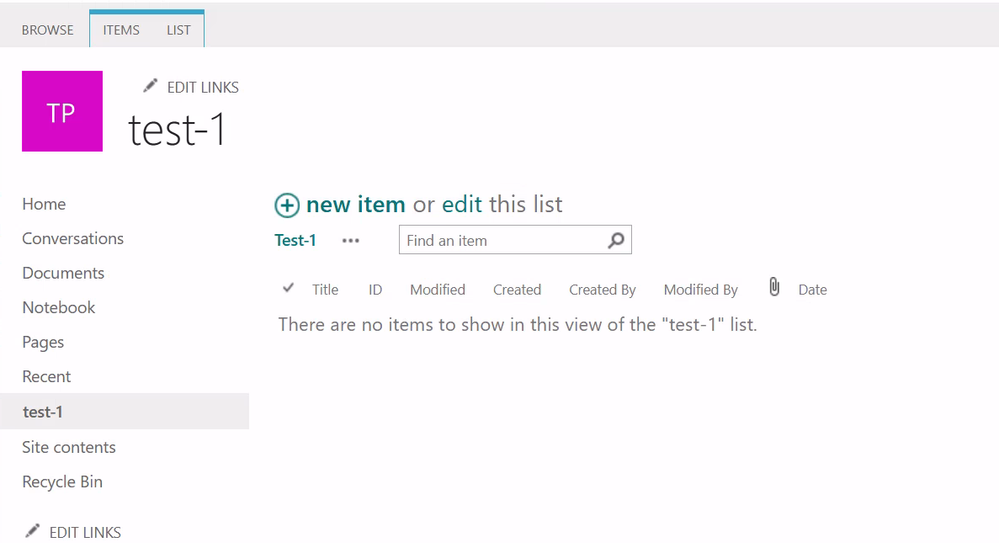Toggle the select-all checkmark in list header
The height and width of the screenshot is (543, 999).
289,288
